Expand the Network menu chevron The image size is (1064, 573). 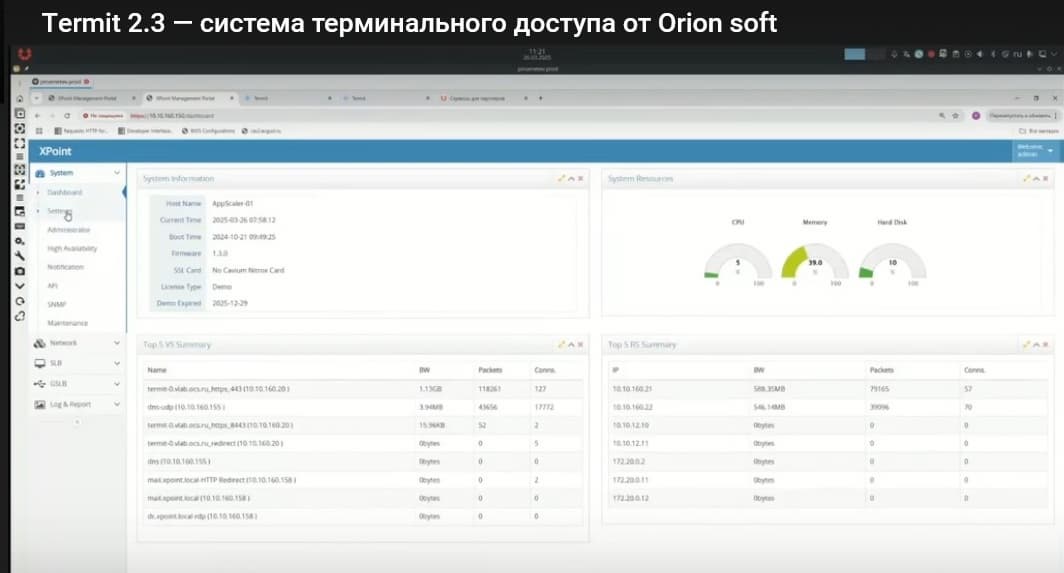coord(117,343)
